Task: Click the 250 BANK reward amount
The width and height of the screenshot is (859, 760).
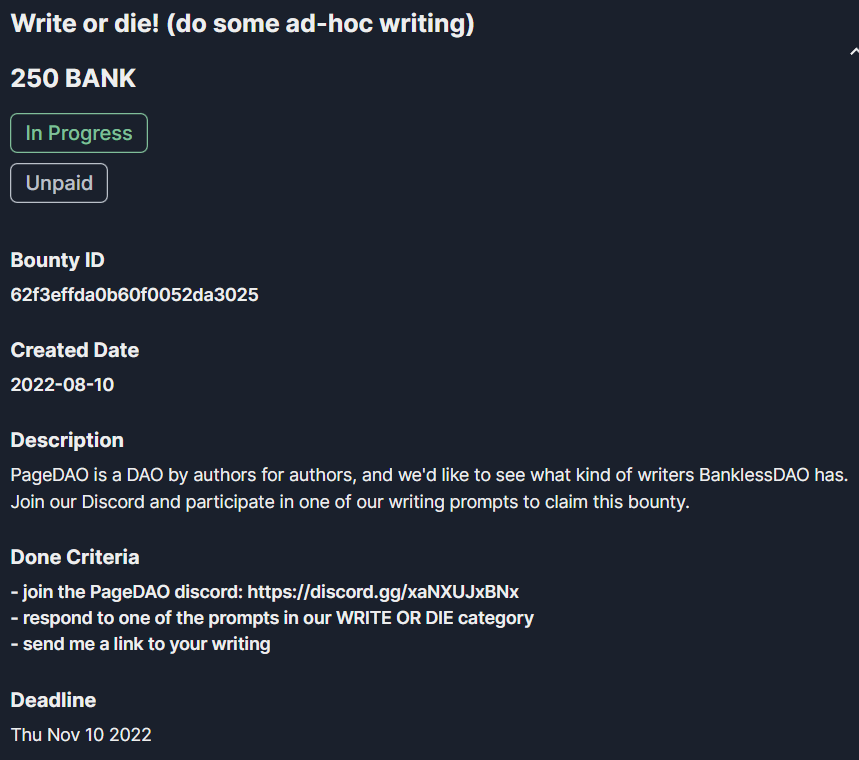Action: pyautogui.click(x=73, y=79)
